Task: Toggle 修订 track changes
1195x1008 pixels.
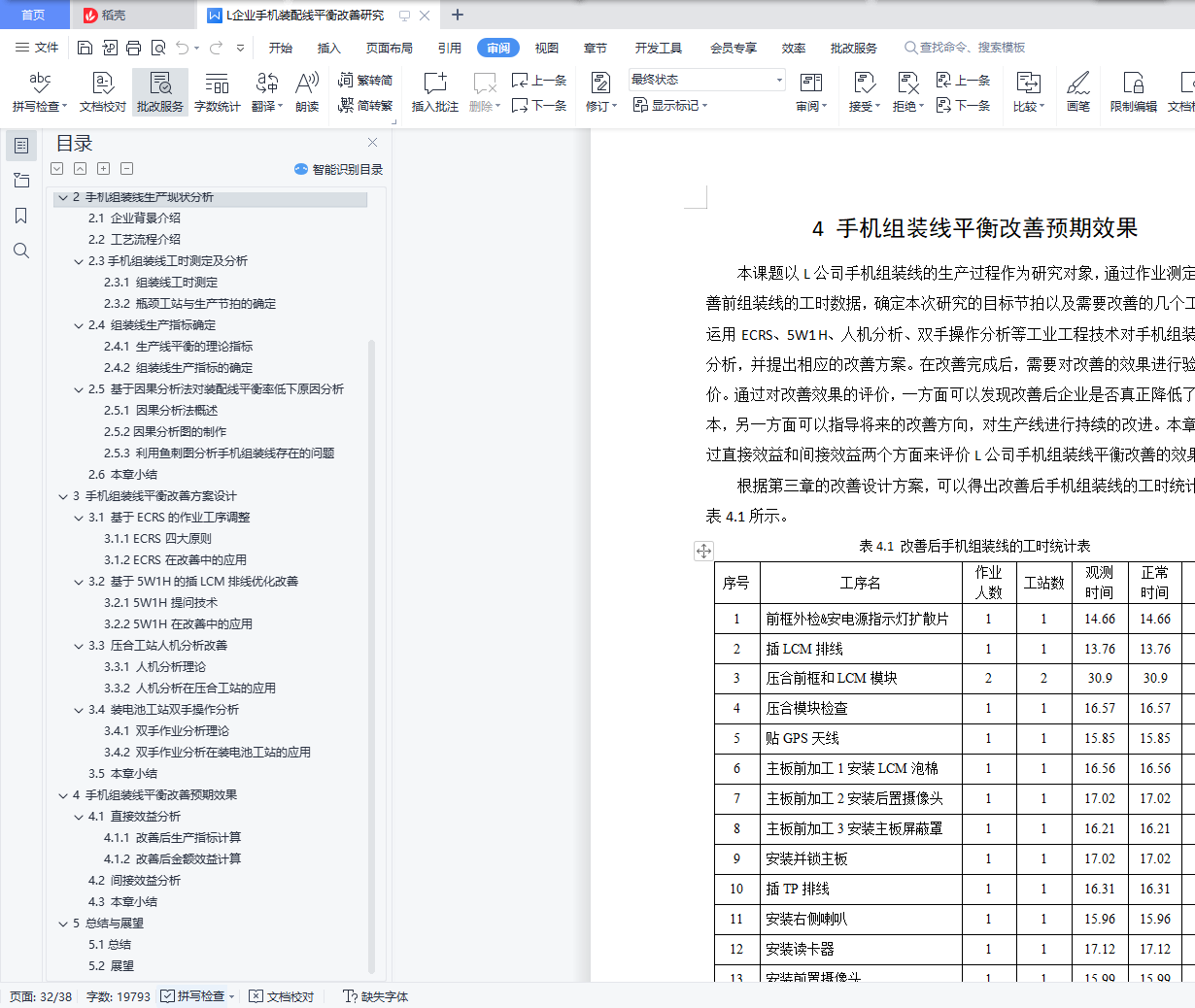Action: (600, 92)
